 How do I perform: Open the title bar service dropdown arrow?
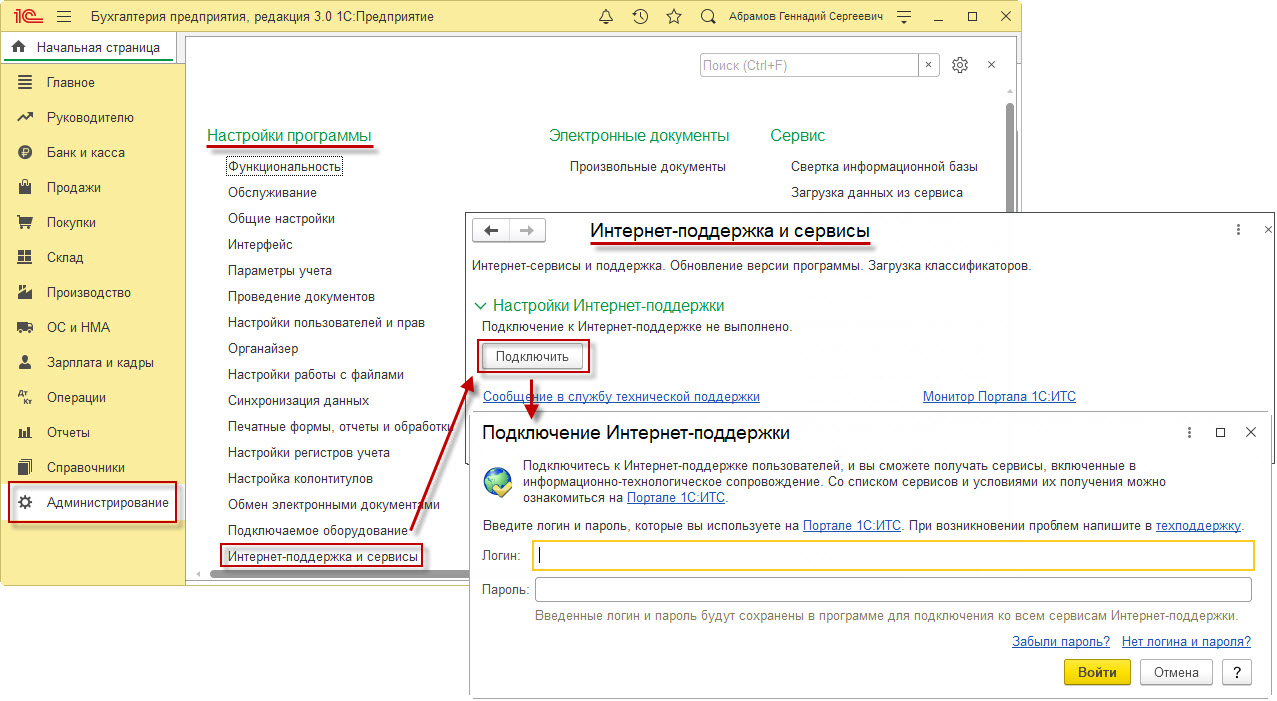click(x=904, y=17)
